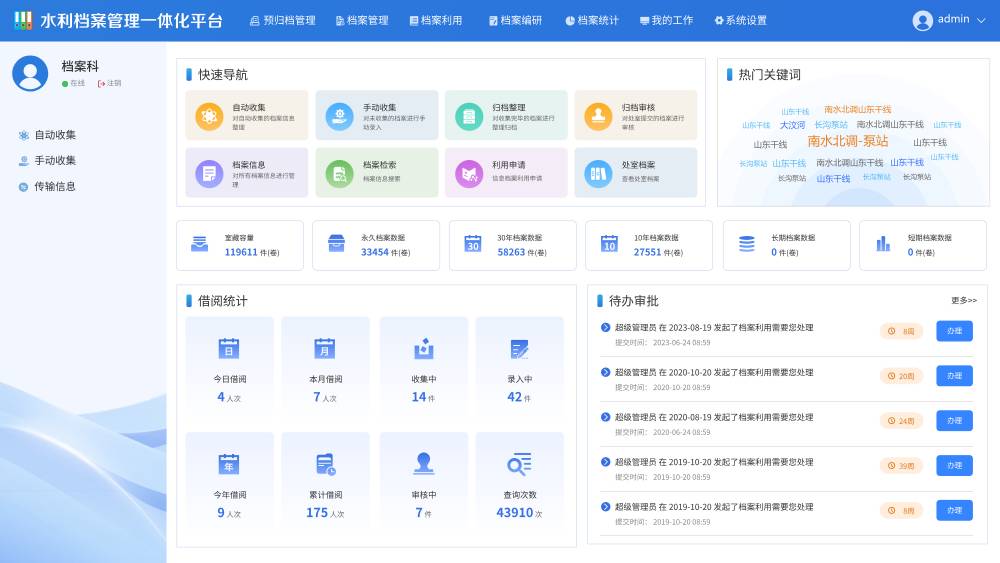Click the 24周 duration badge
The width and height of the screenshot is (1000, 563).
901,421
